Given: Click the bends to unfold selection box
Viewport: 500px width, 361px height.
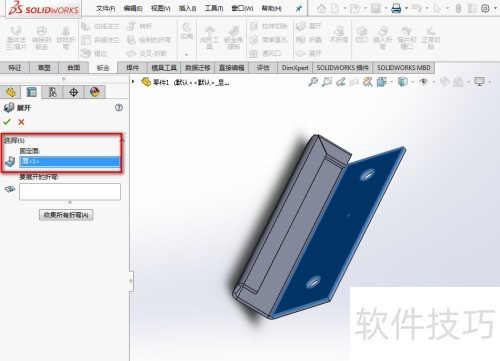Looking at the screenshot, I should tap(70, 192).
